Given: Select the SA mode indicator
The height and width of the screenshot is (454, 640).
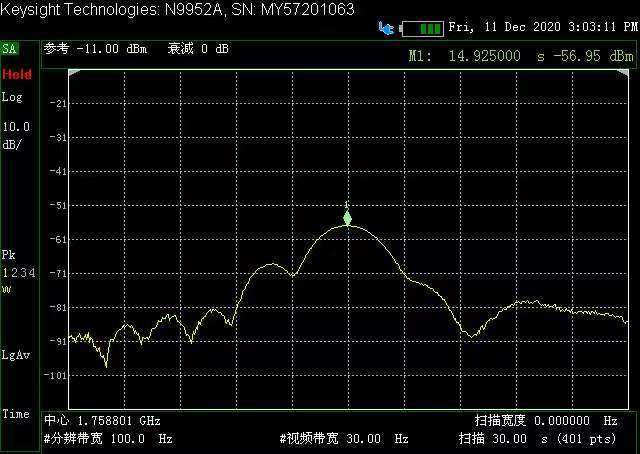Looking at the screenshot, I should click(x=10, y=48).
